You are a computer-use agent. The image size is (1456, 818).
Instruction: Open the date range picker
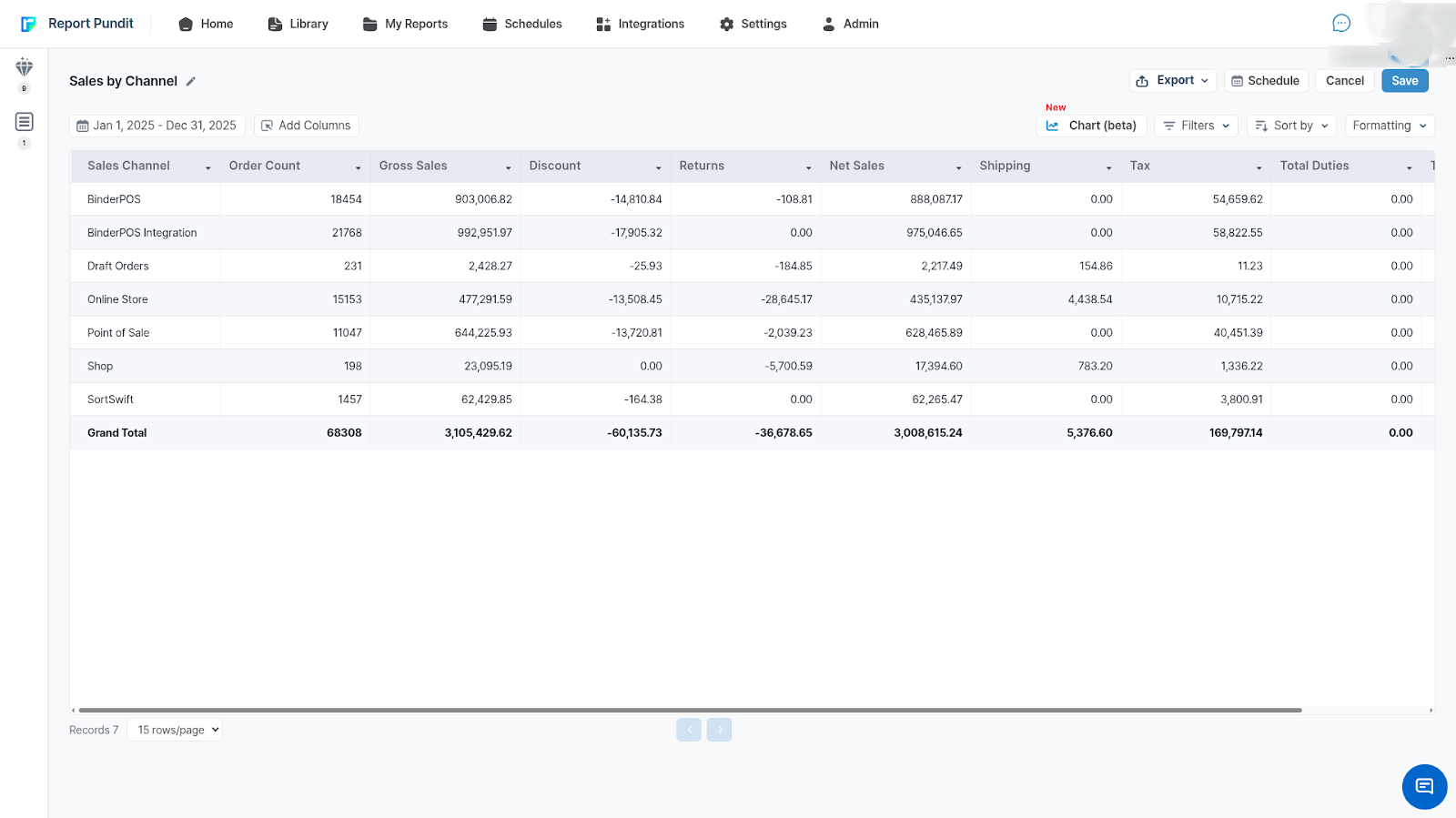pos(157,126)
